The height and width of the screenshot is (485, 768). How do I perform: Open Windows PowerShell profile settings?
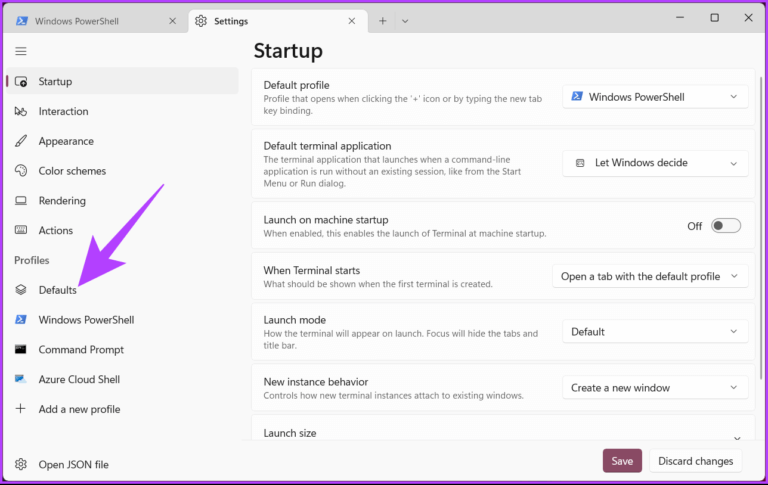tap(122, 320)
